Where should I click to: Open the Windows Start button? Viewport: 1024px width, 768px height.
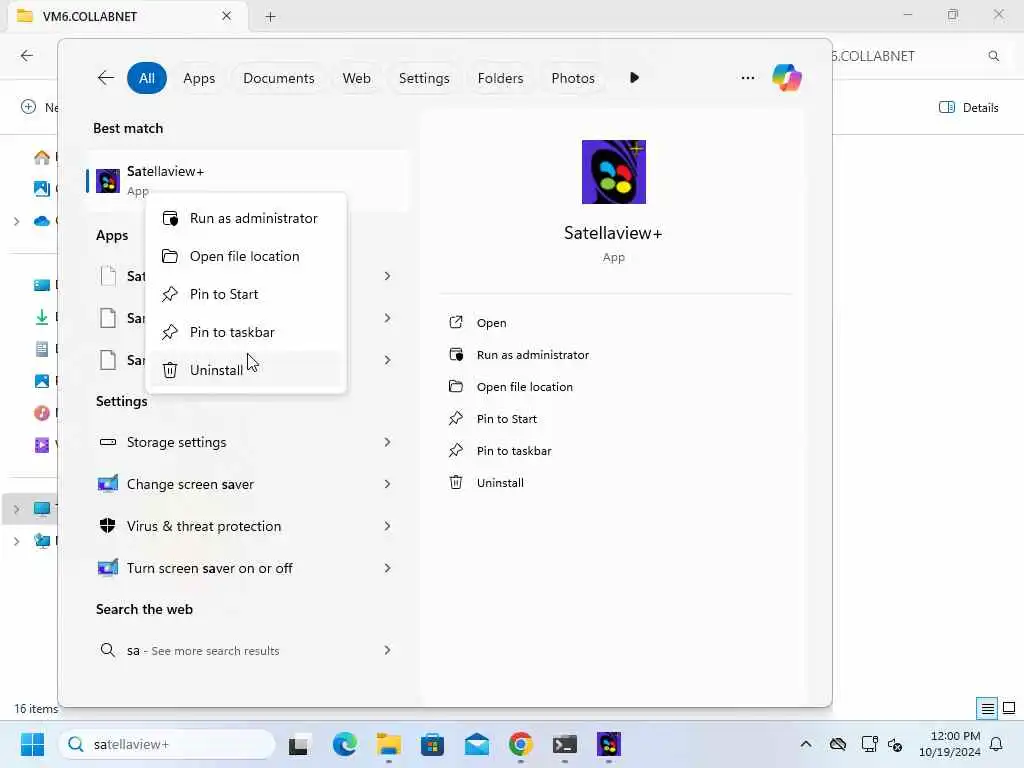(32, 744)
